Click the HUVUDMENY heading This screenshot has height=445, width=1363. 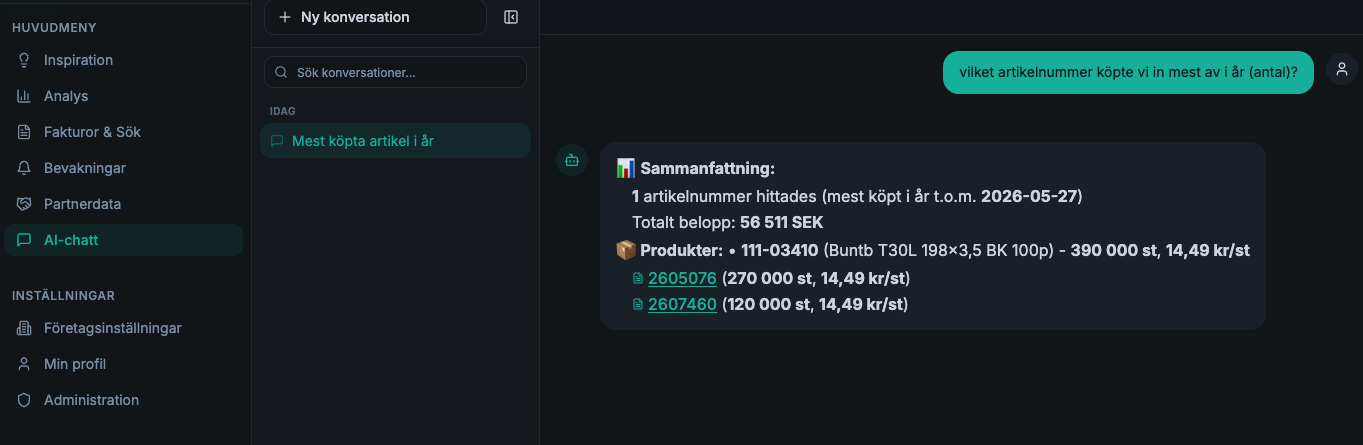click(x=54, y=27)
